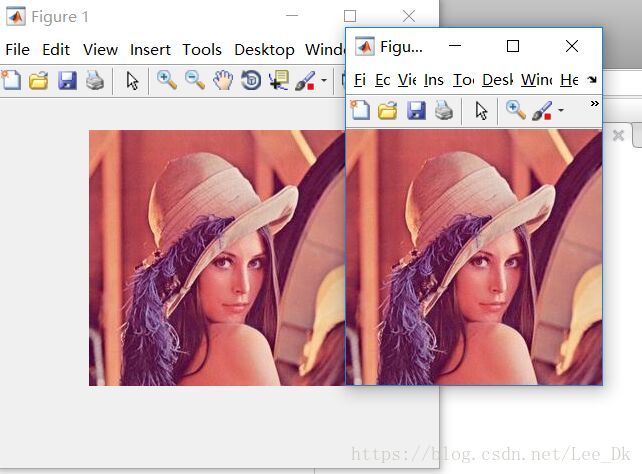Close the Figure 1 window
The image size is (642, 474).
[x=409, y=16]
